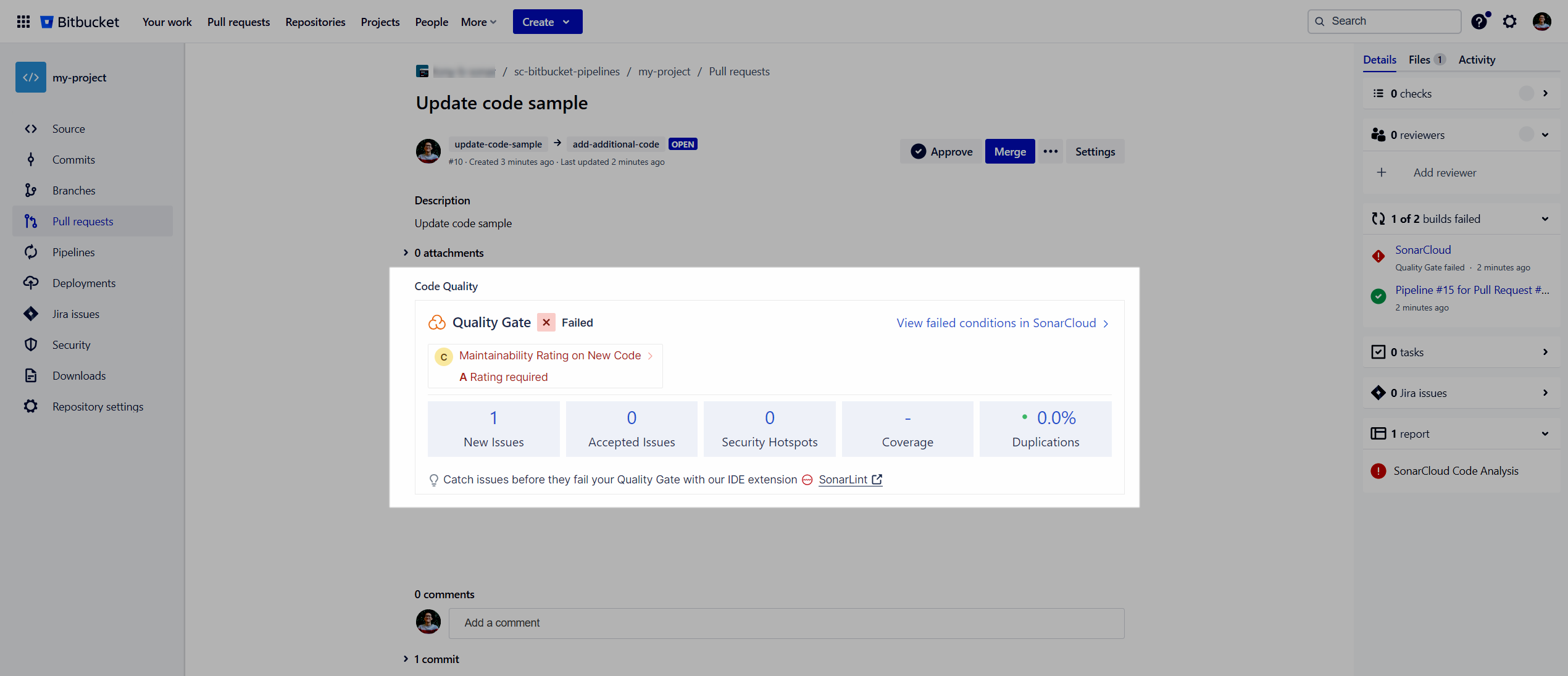
Task: Open Repositories in the top navigation
Action: (315, 22)
